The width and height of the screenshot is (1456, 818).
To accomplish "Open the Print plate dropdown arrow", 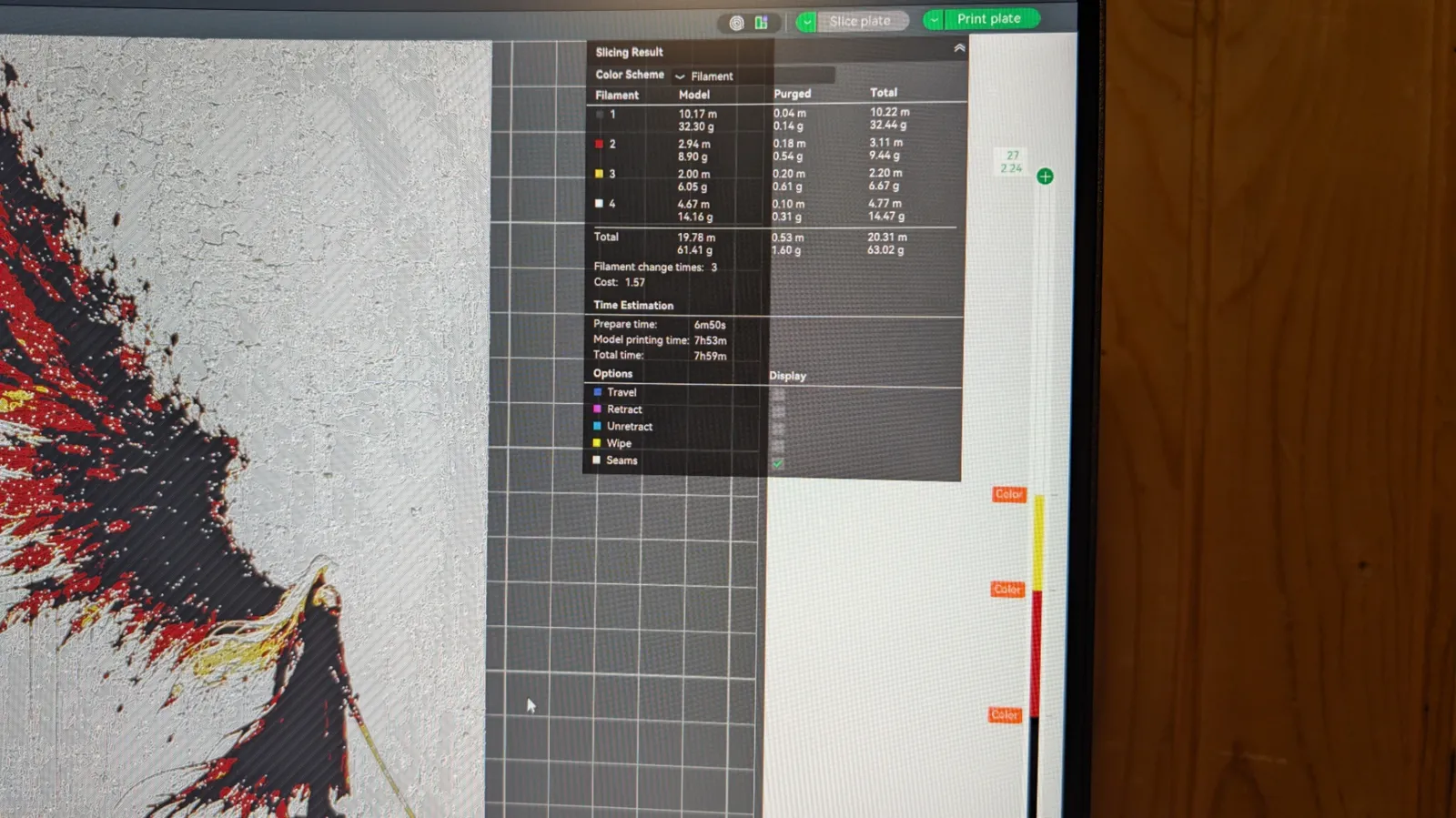I will (x=934, y=19).
